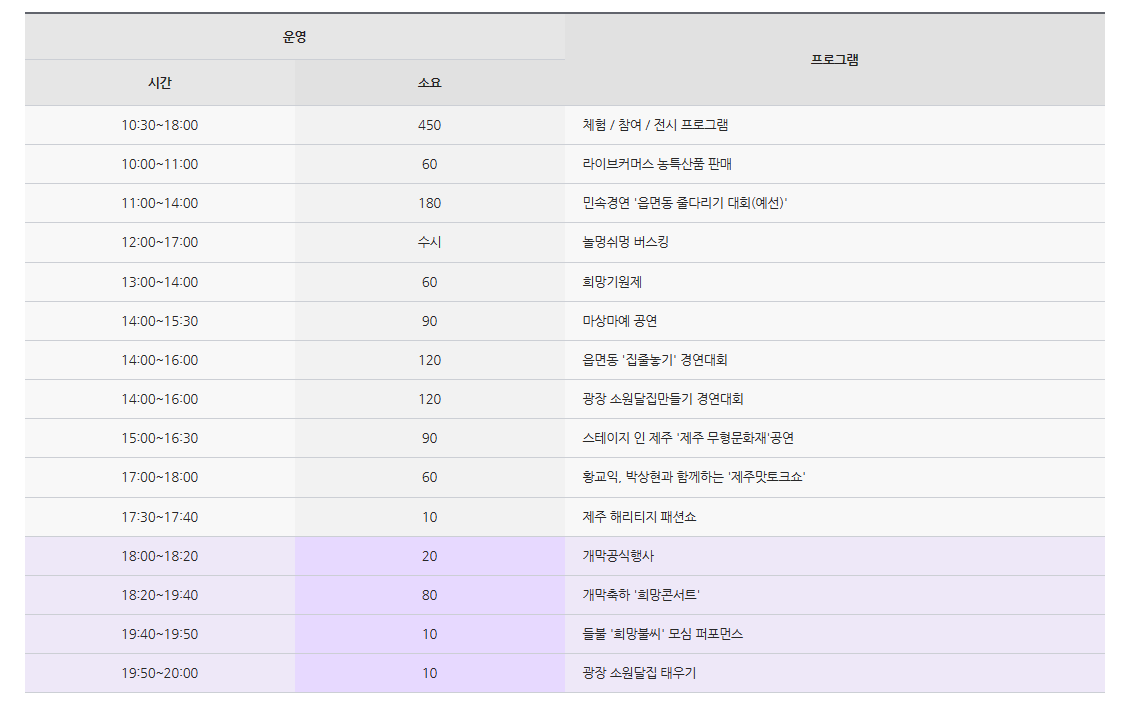Select the duration value 20

(x=429, y=556)
